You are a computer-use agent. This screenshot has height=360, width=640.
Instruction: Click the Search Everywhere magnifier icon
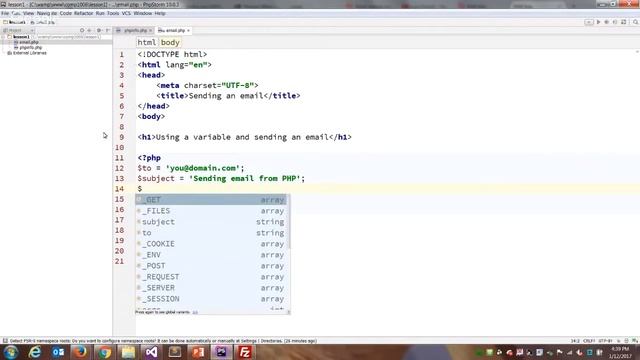pyautogui.click(x=636, y=22)
